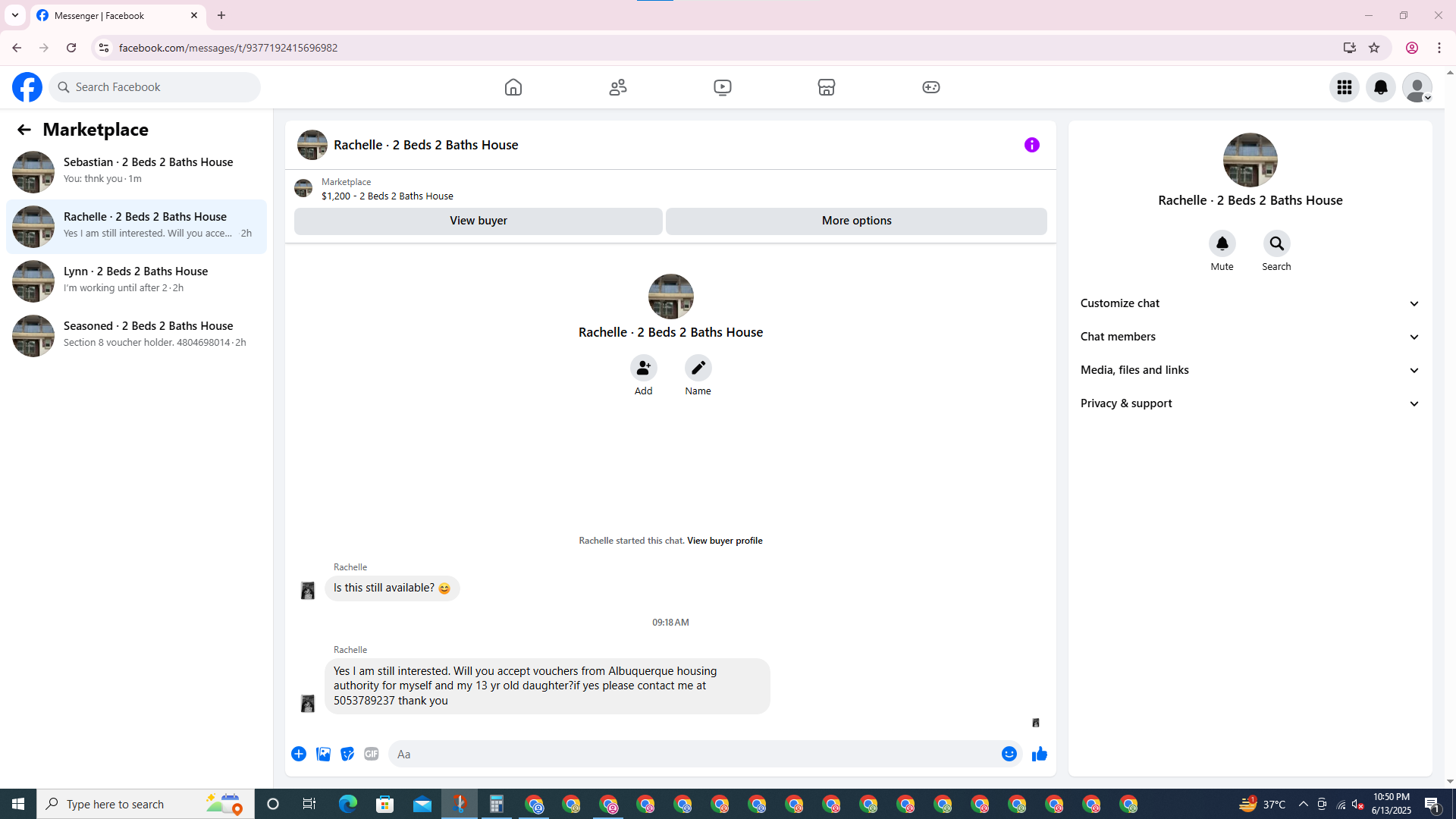Image resolution: width=1456 pixels, height=819 pixels.
Task: Click the listing photo in chat center
Action: pos(671,297)
